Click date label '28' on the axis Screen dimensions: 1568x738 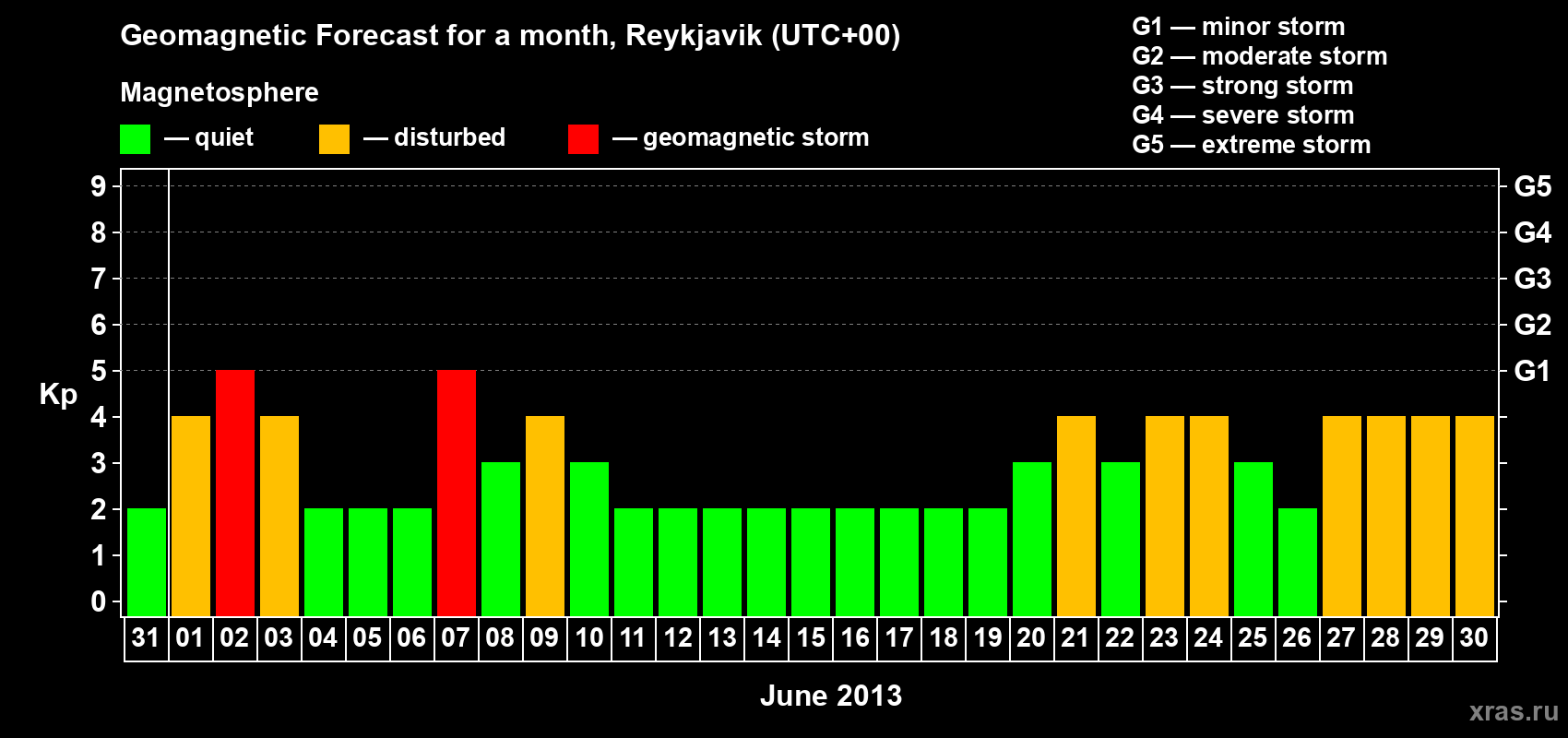point(1385,638)
